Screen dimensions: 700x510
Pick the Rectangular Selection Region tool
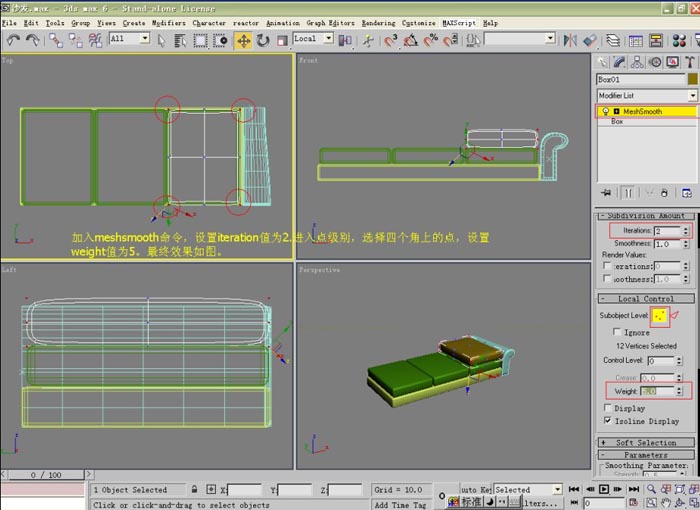coord(200,41)
